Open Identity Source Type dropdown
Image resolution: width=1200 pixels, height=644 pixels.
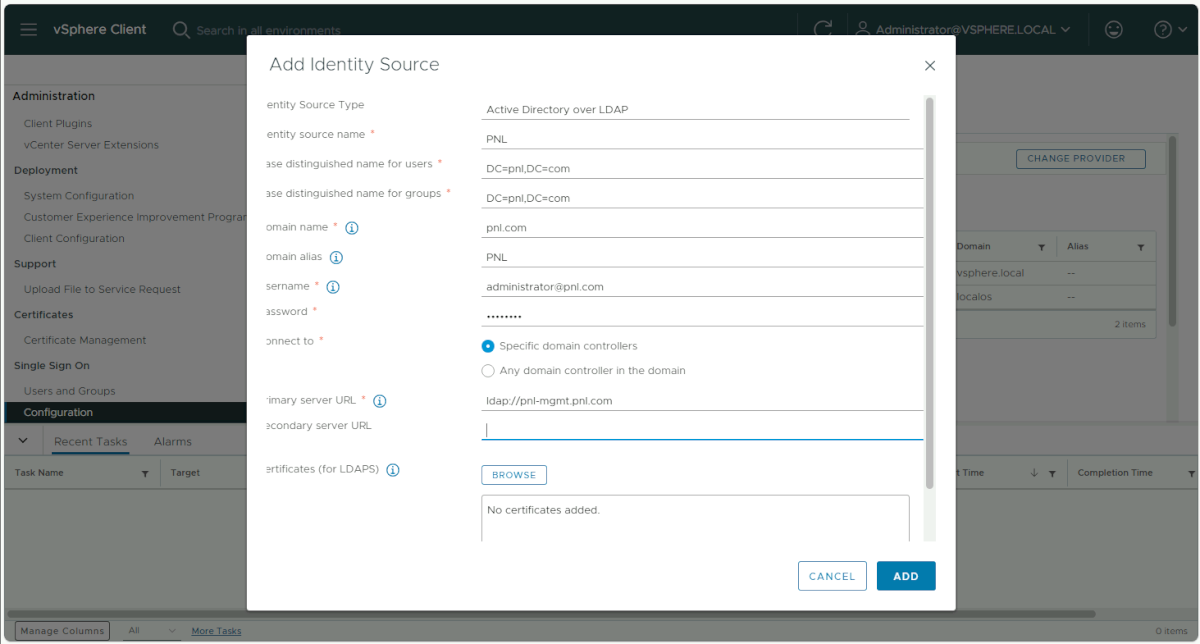tap(695, 109)
